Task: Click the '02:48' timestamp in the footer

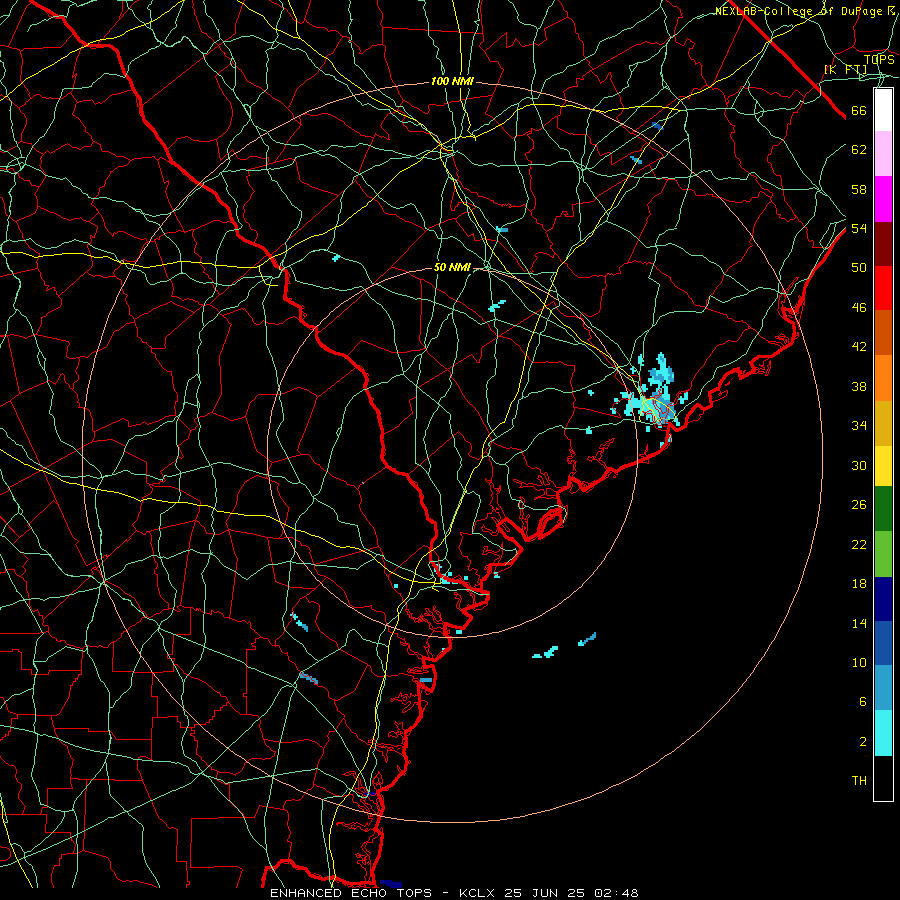Action: [616, 893]
